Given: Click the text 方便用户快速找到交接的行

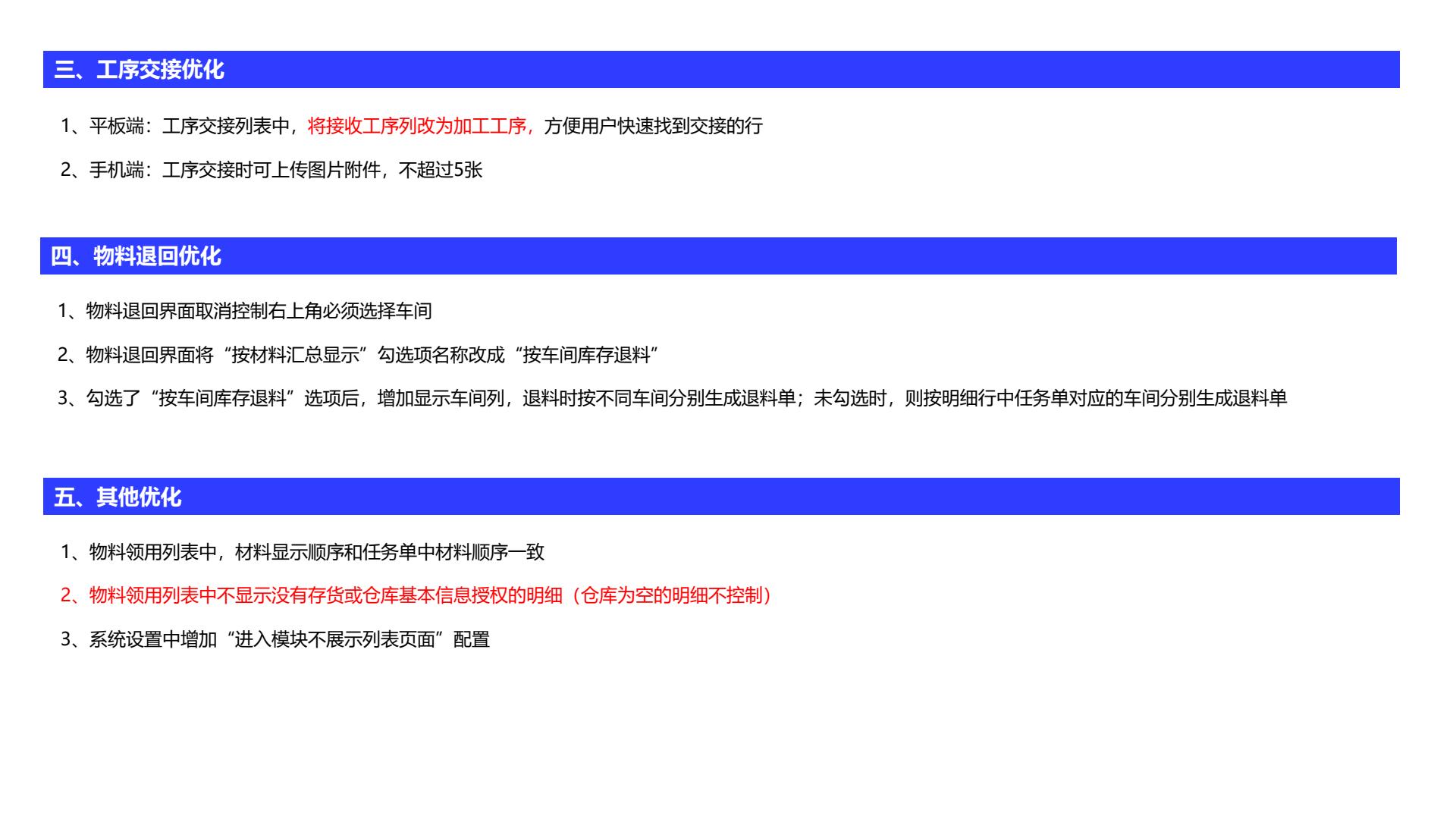Looking at the screenshot, I should tap(653, 126).
